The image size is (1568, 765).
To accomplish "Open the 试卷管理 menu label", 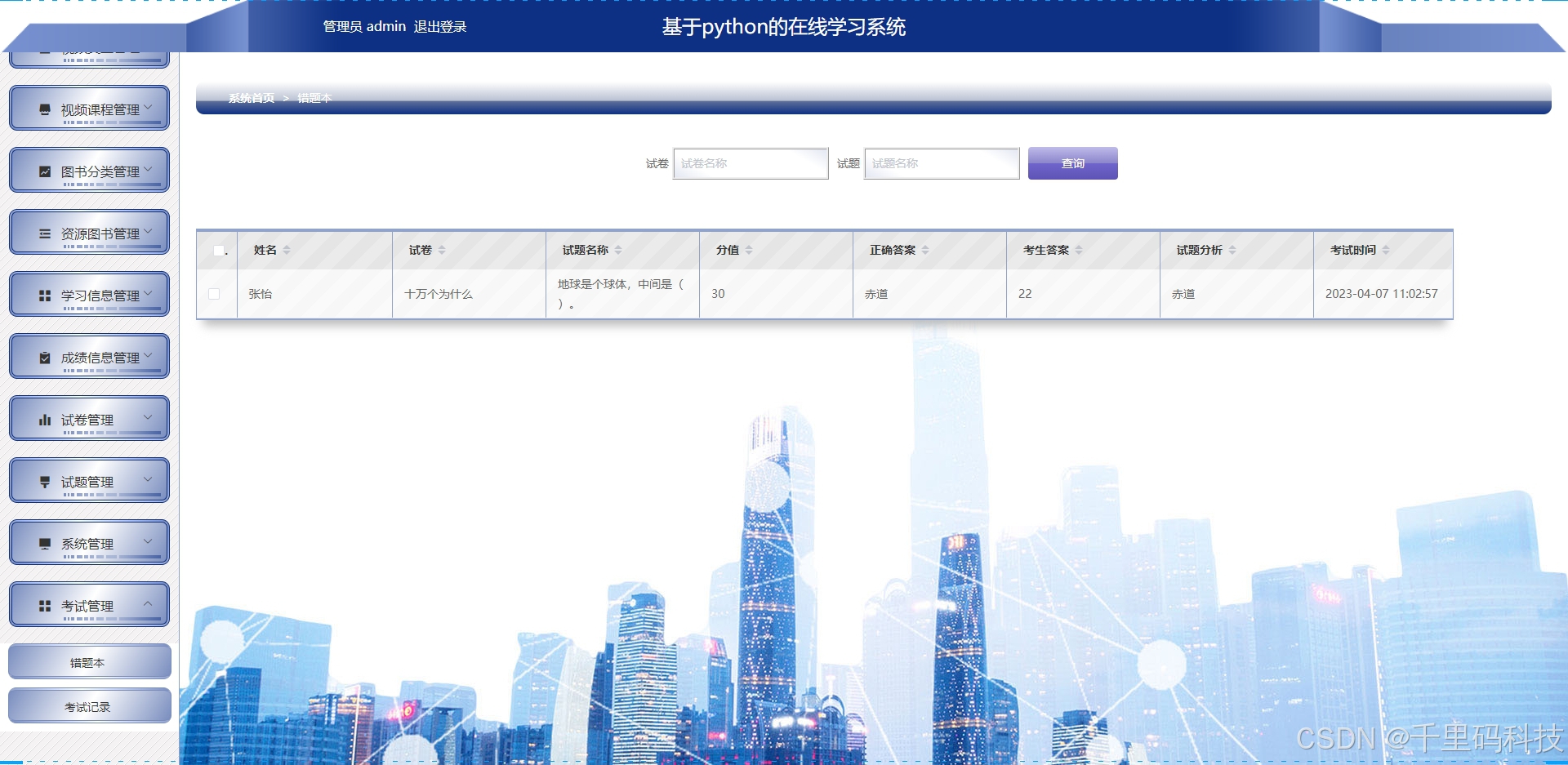I will 87,420.
